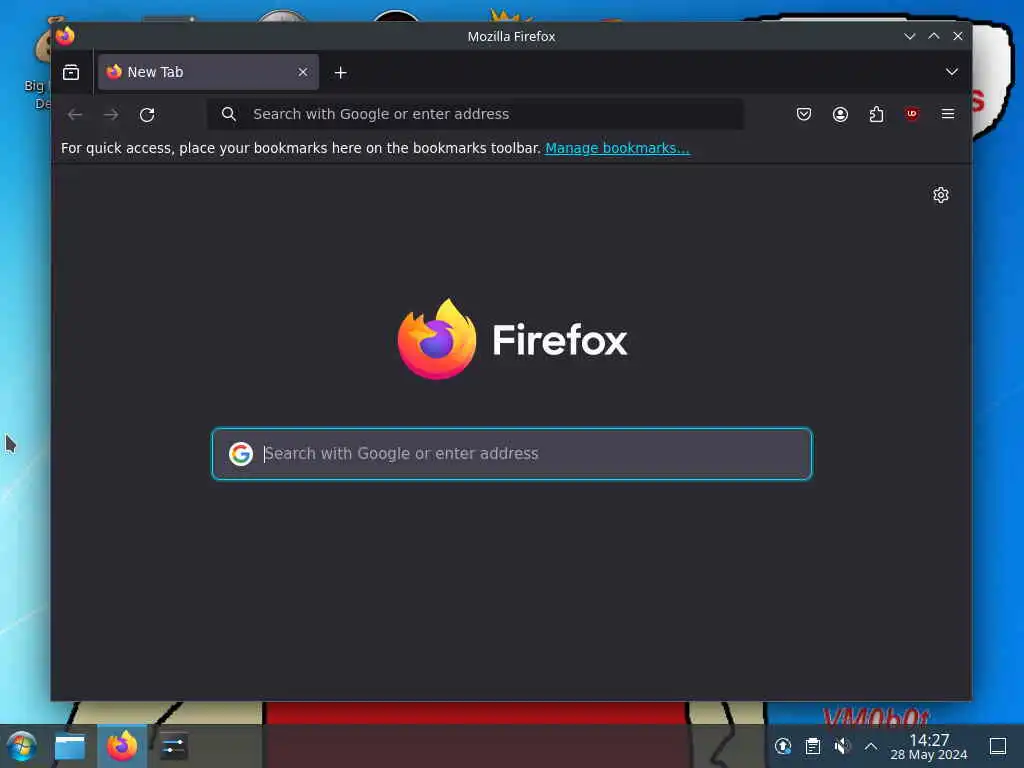This screenshot has width=1024, height=768.
Task: Follow the Manage bookmarks link
Action: click(x=617, y=148)
